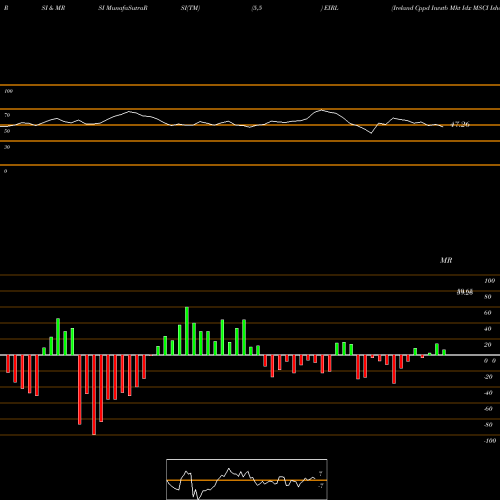Click the 50 level label on RSI axis
500x500 pixels.
[7, 131]
